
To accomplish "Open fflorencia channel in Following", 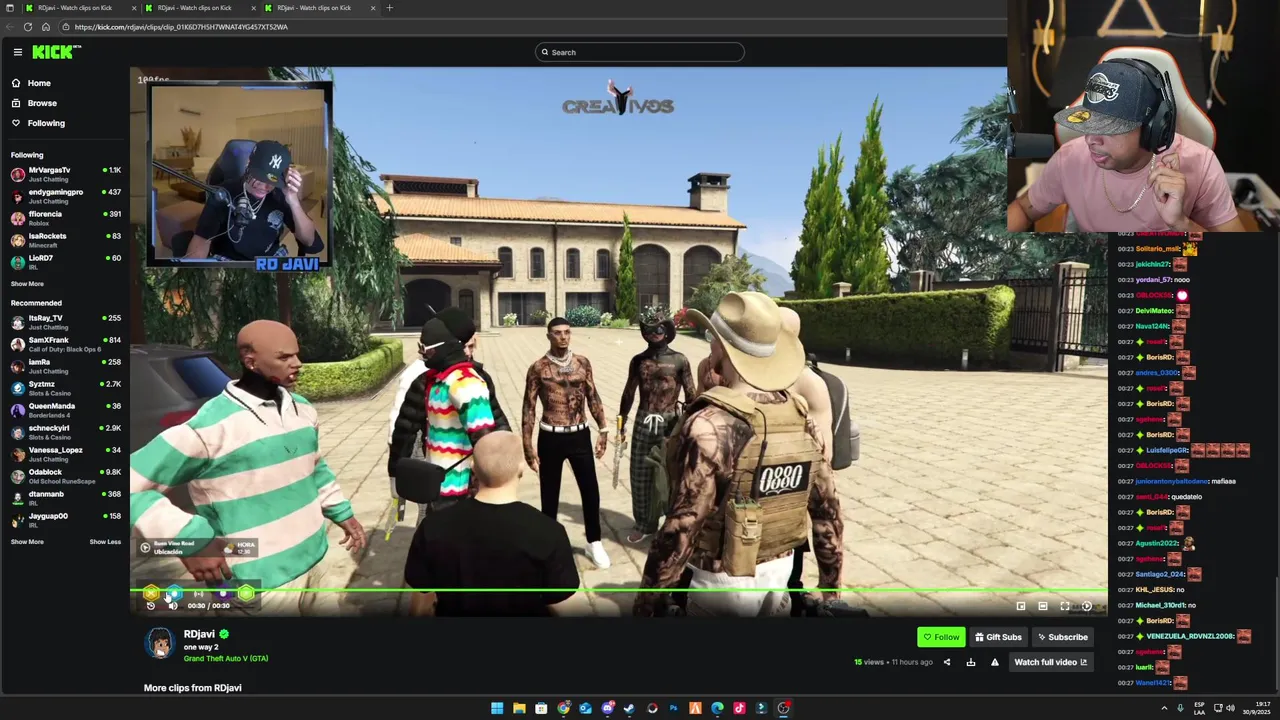I will pyautogui.click(x=65, y=218).
